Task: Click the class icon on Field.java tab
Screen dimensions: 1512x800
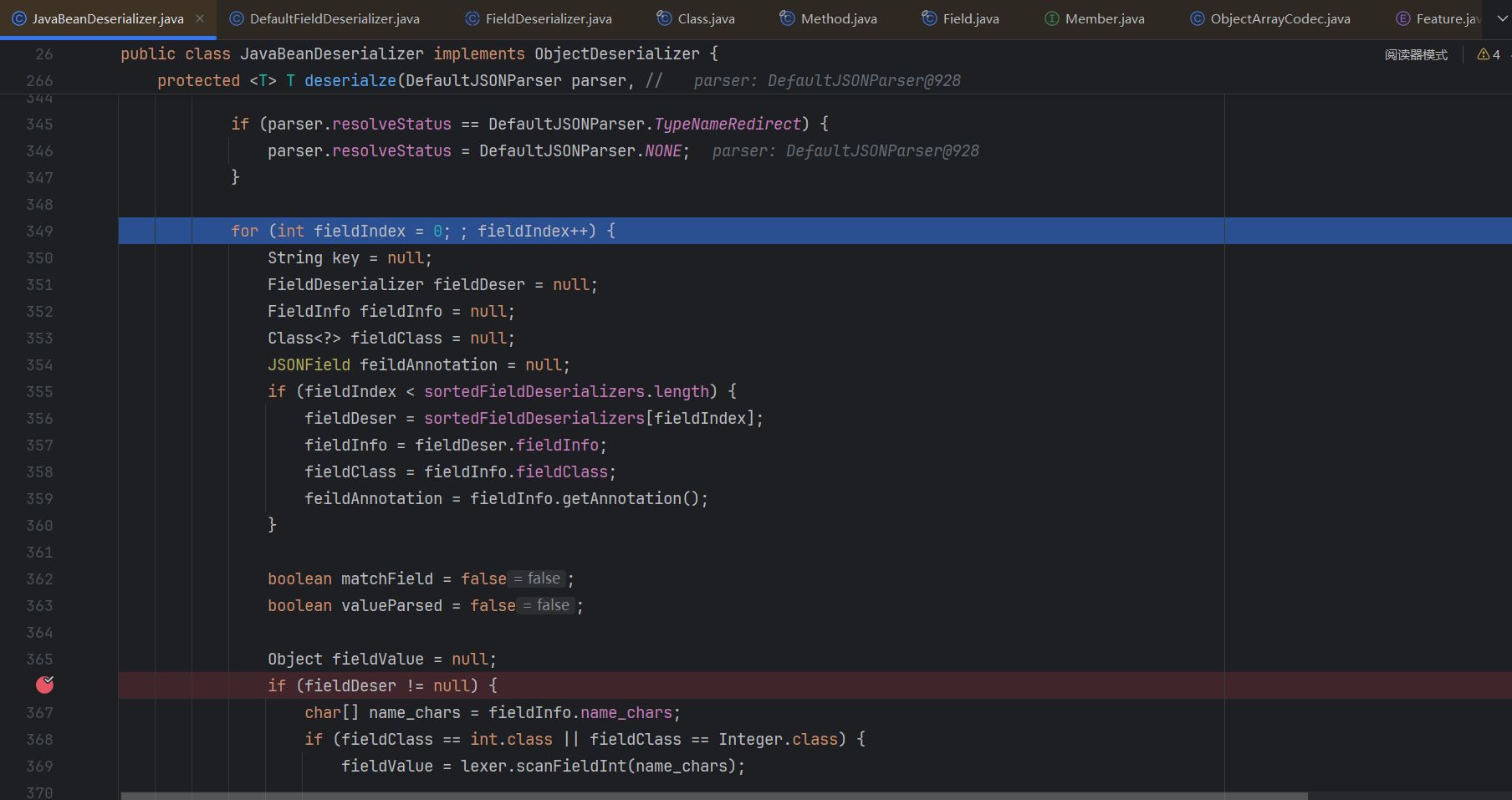Action: point(929,18)
